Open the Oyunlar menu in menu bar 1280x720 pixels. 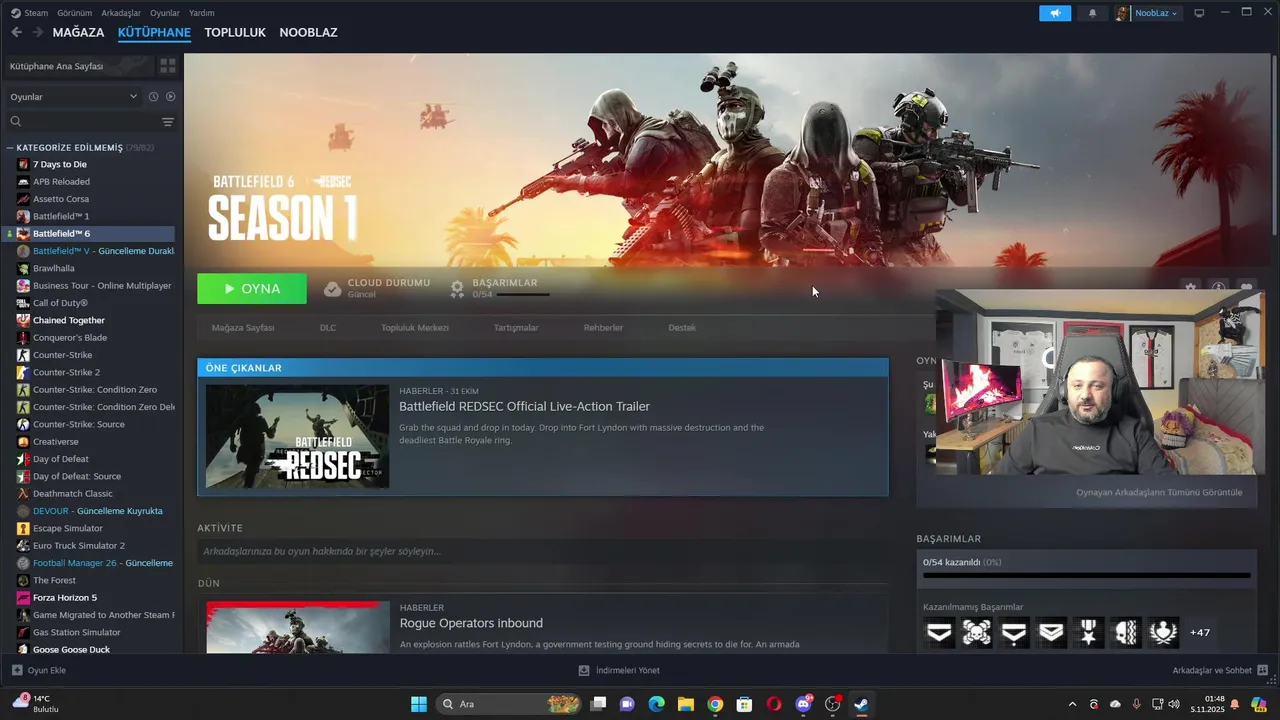[165, 13]
